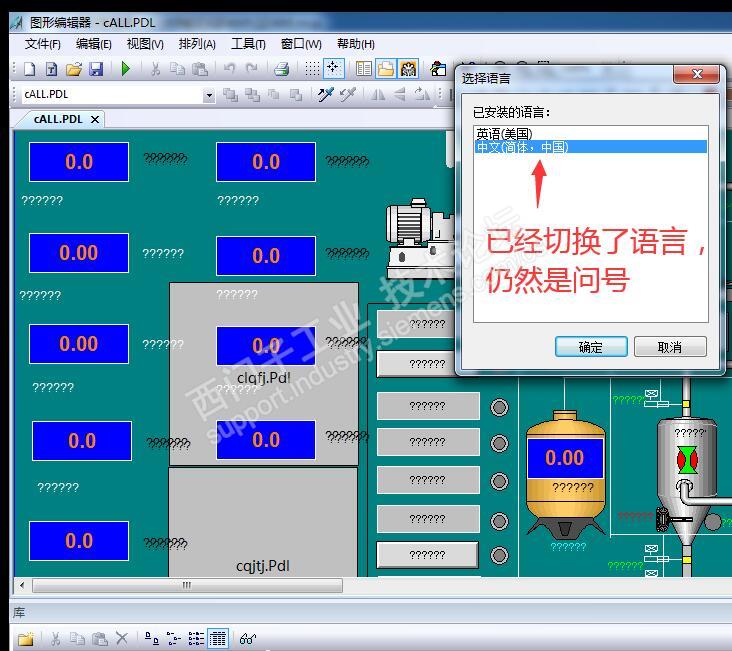The image size is (732, 651).
Task: Click the rotate object icon
Action: coord(422,94)
